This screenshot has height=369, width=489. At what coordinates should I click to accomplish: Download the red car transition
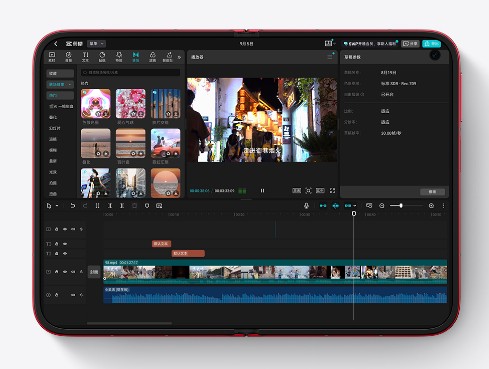pyautogui.click(x=175, y=153)
